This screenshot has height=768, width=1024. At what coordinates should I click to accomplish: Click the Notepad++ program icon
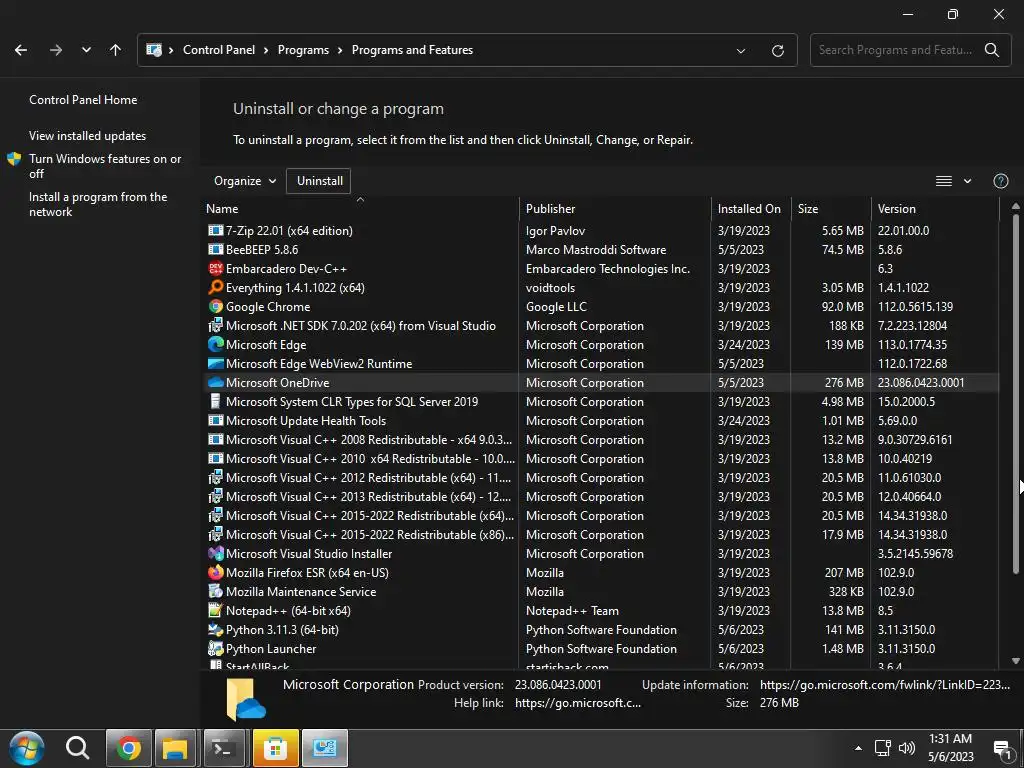[x=215, y=611]
